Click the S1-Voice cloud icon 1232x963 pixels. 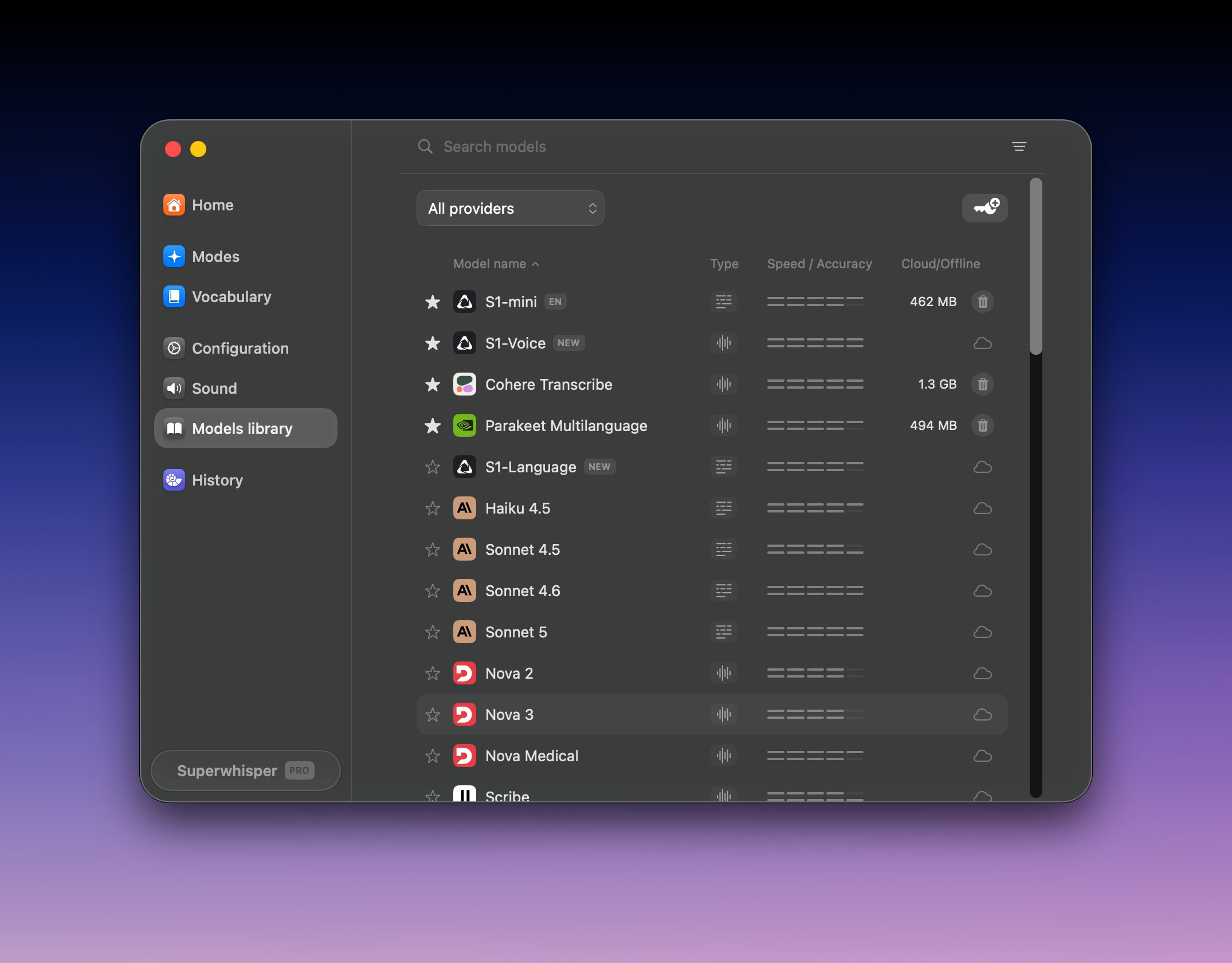[x=982, y=343]
